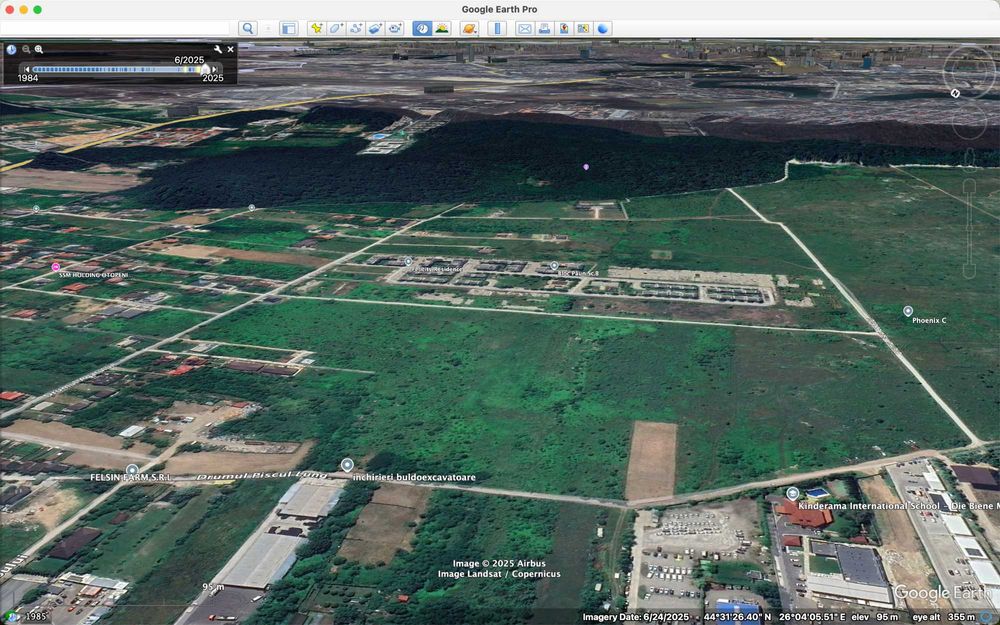The height and width of the screenshot is (625, 1000).
Task: Click the Bloc Paun Sc.B placemark
Action: pyautogui.click(x=554, y=265)
